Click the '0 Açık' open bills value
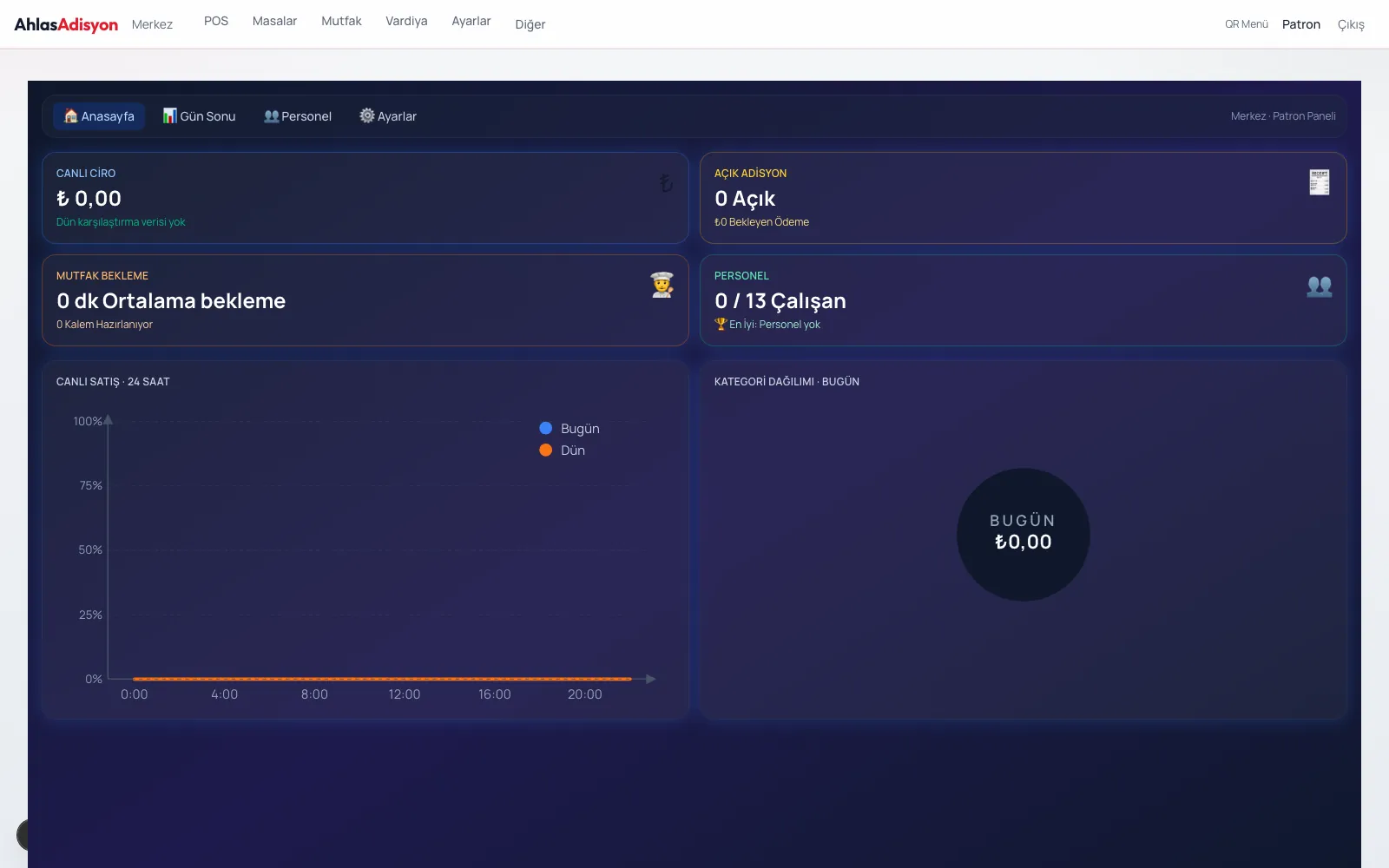This screenshot has height=868, width=1389. pyautogui.click(x=745, y=199)
